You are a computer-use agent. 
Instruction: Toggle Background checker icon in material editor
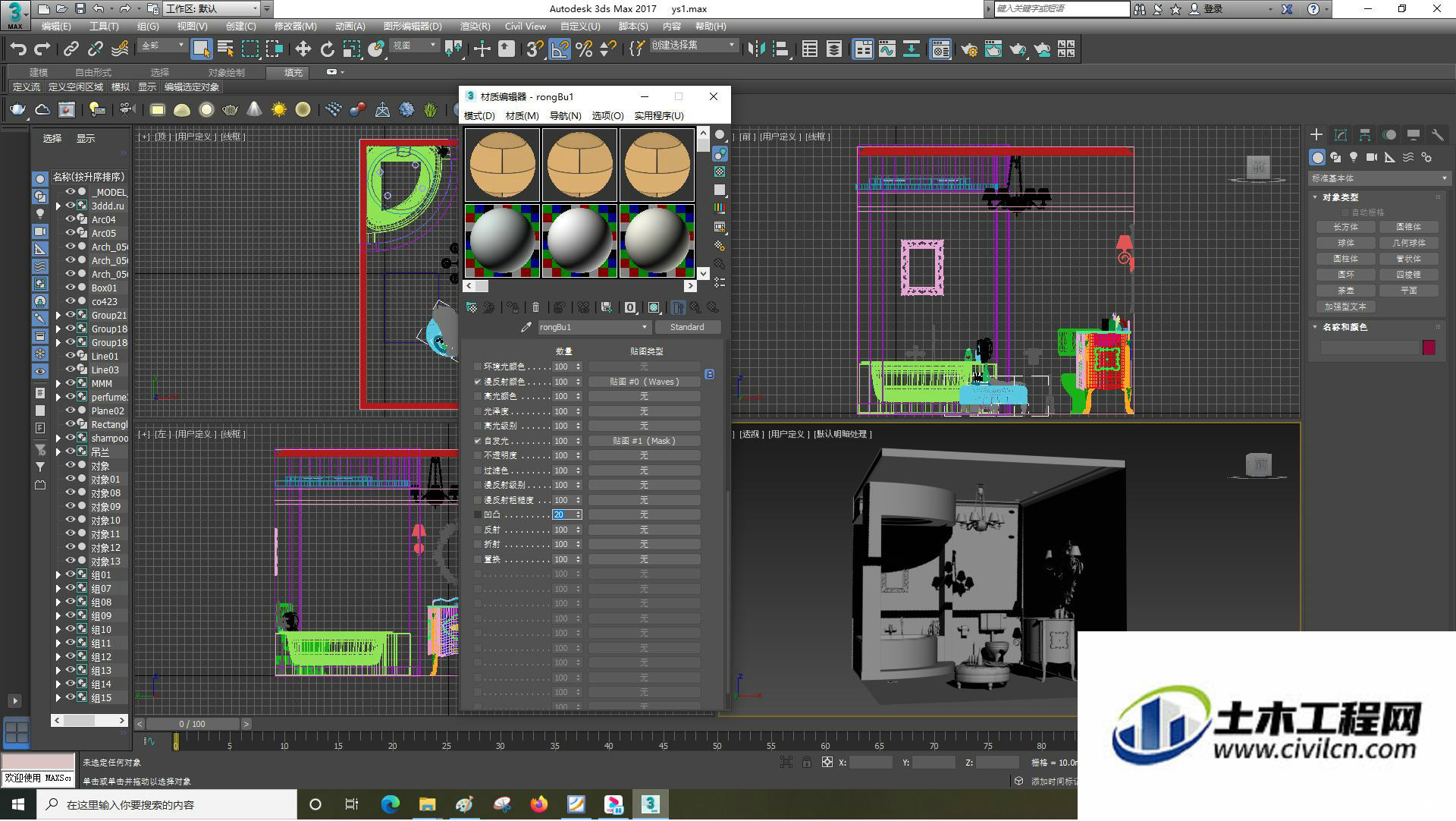(x=720, y=172)
